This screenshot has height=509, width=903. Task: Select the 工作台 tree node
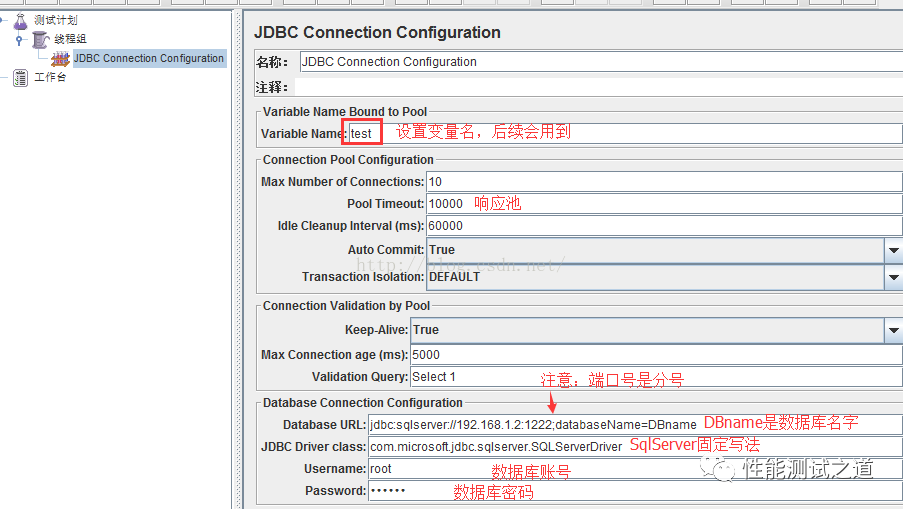point(50,77)
